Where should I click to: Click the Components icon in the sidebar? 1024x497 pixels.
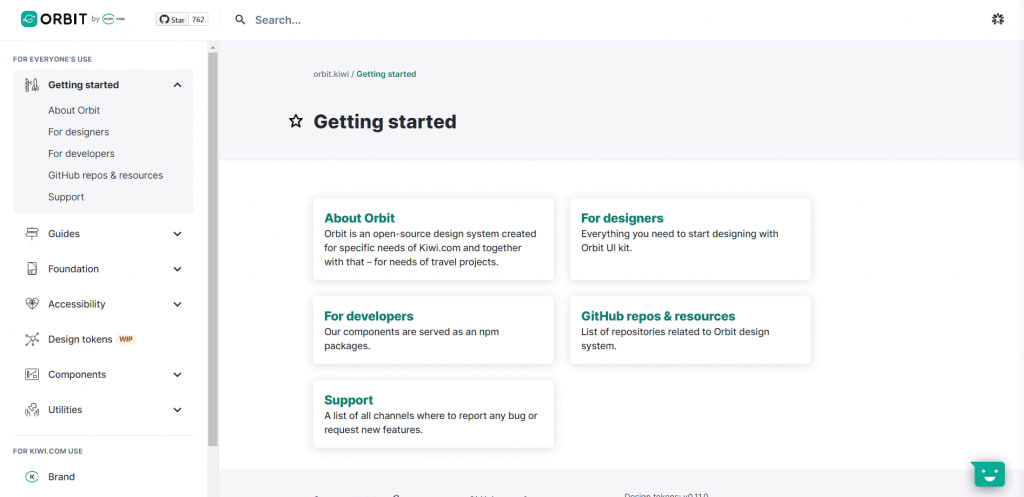click(32, 375)
